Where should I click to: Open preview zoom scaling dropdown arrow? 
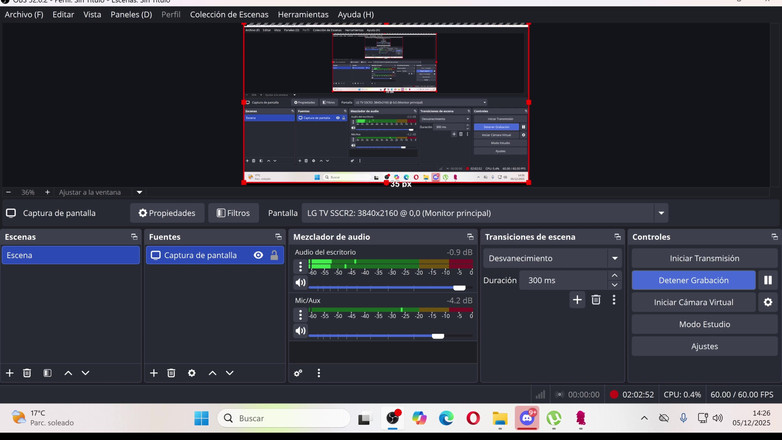click(139, 192)
